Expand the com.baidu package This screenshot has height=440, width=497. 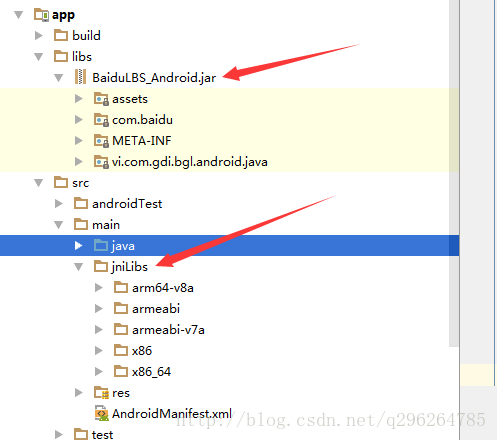pos(79,120)
